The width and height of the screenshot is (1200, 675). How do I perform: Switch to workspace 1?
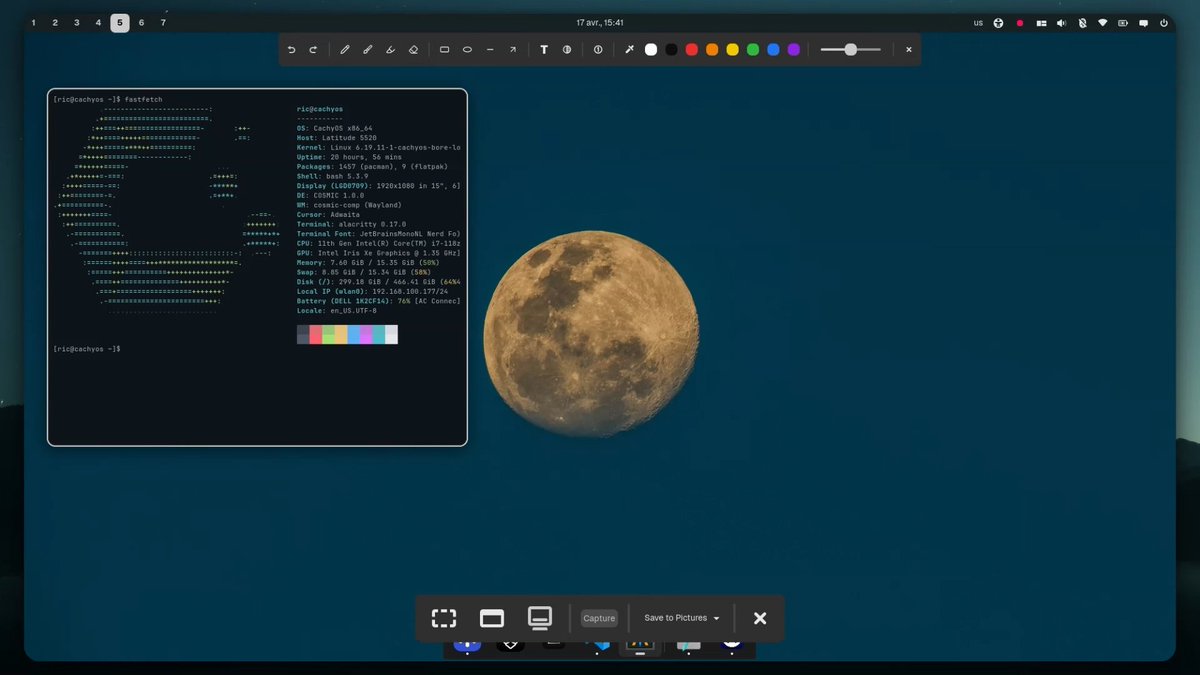tap(33, 22)
